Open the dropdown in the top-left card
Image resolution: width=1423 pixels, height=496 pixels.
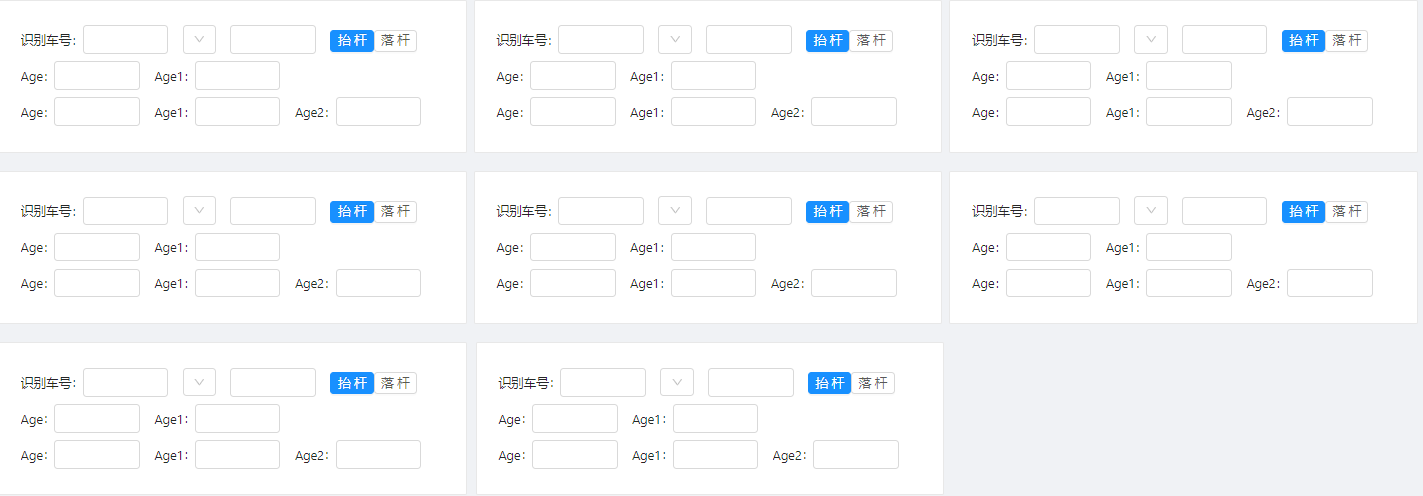coord(199,40)
